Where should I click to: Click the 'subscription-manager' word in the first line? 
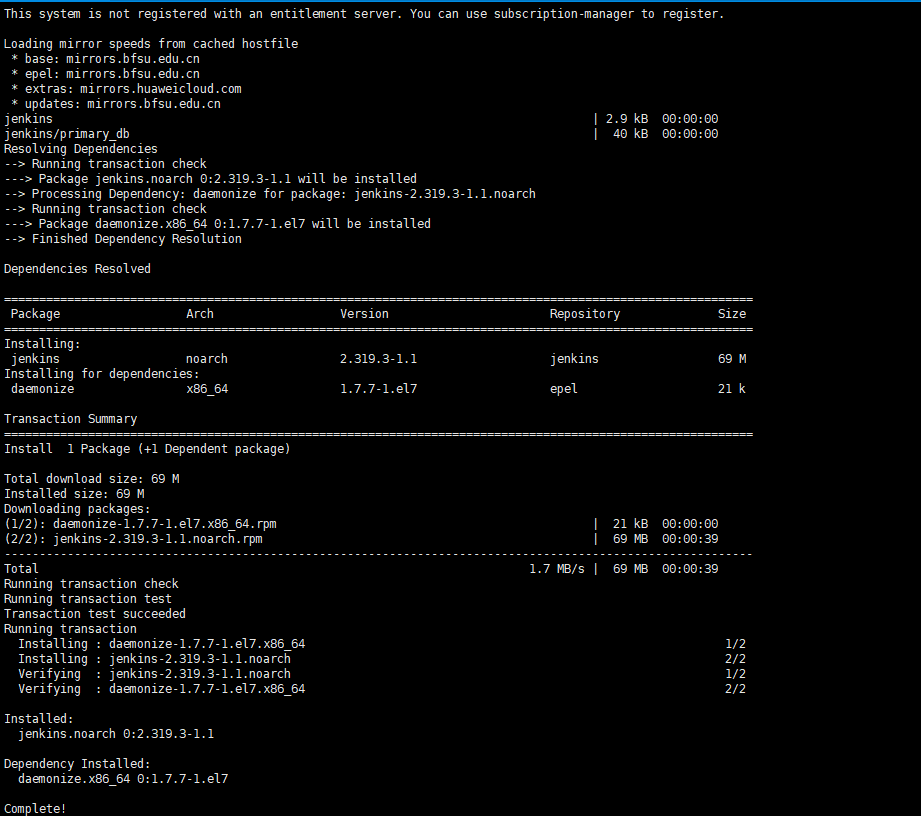point(563,14)
